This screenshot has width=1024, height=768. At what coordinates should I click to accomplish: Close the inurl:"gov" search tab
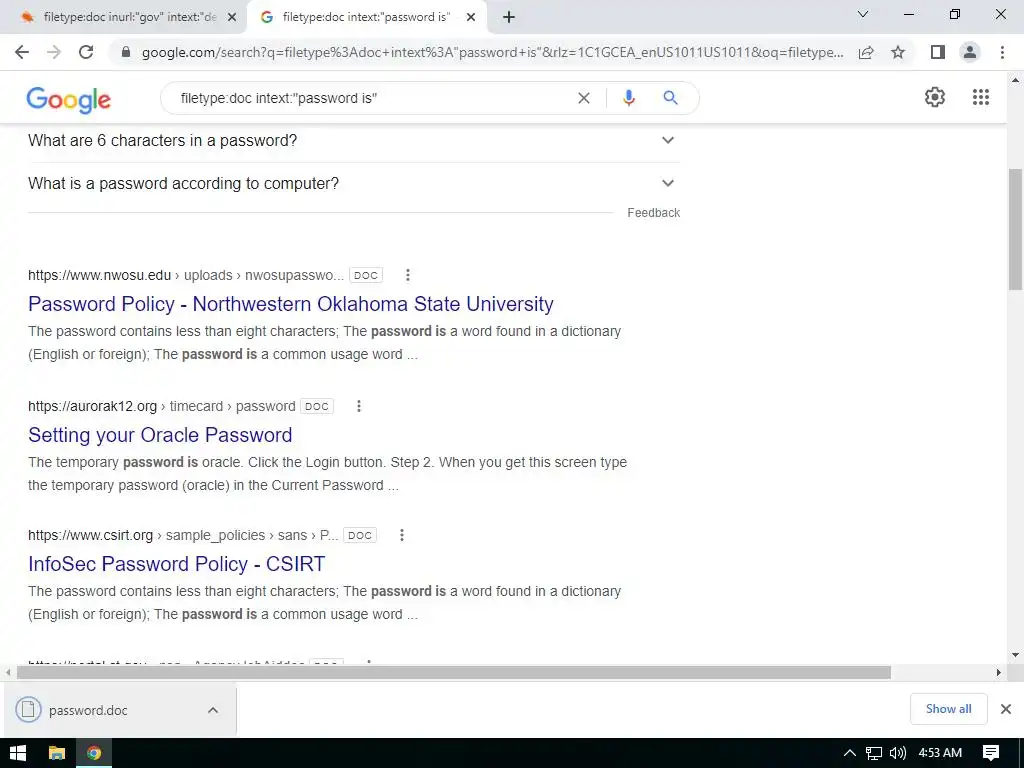pyautogui.click(x=232, y=18)
